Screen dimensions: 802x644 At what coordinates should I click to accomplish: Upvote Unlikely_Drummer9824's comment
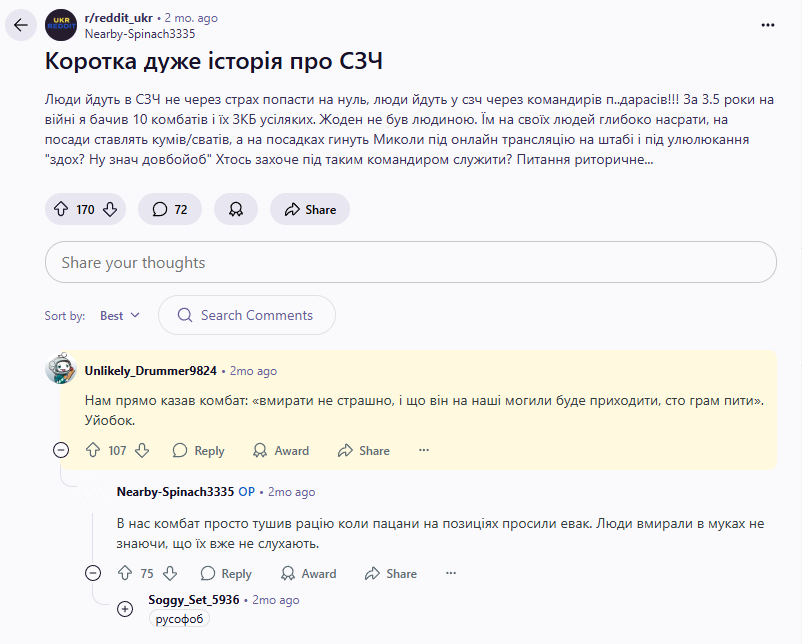(x=93, y=450)
